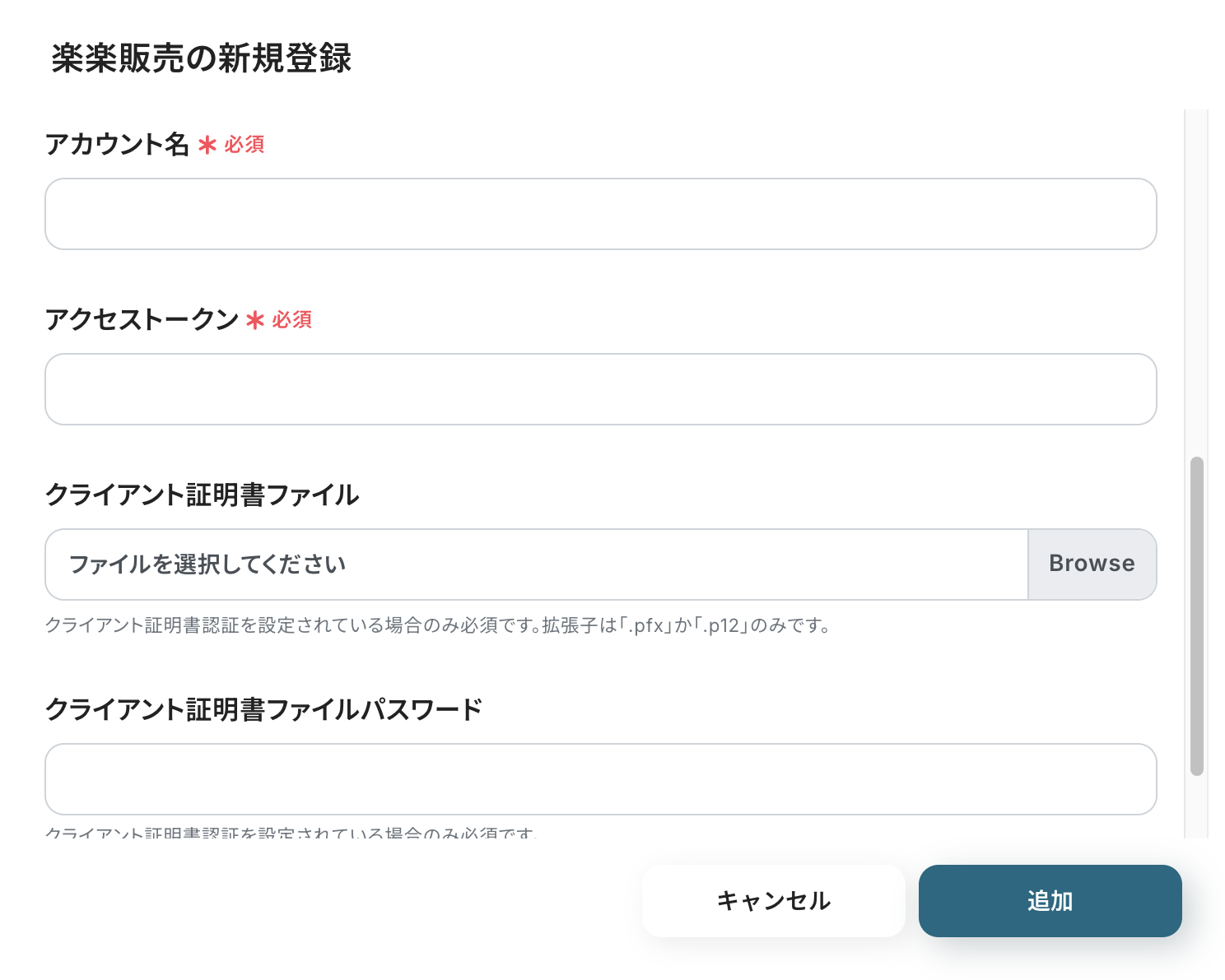Viewport: 1225px width, 980px height.
Task: Click the クライアント証明書ファイルパスワード input box
Action: (600, 779)
